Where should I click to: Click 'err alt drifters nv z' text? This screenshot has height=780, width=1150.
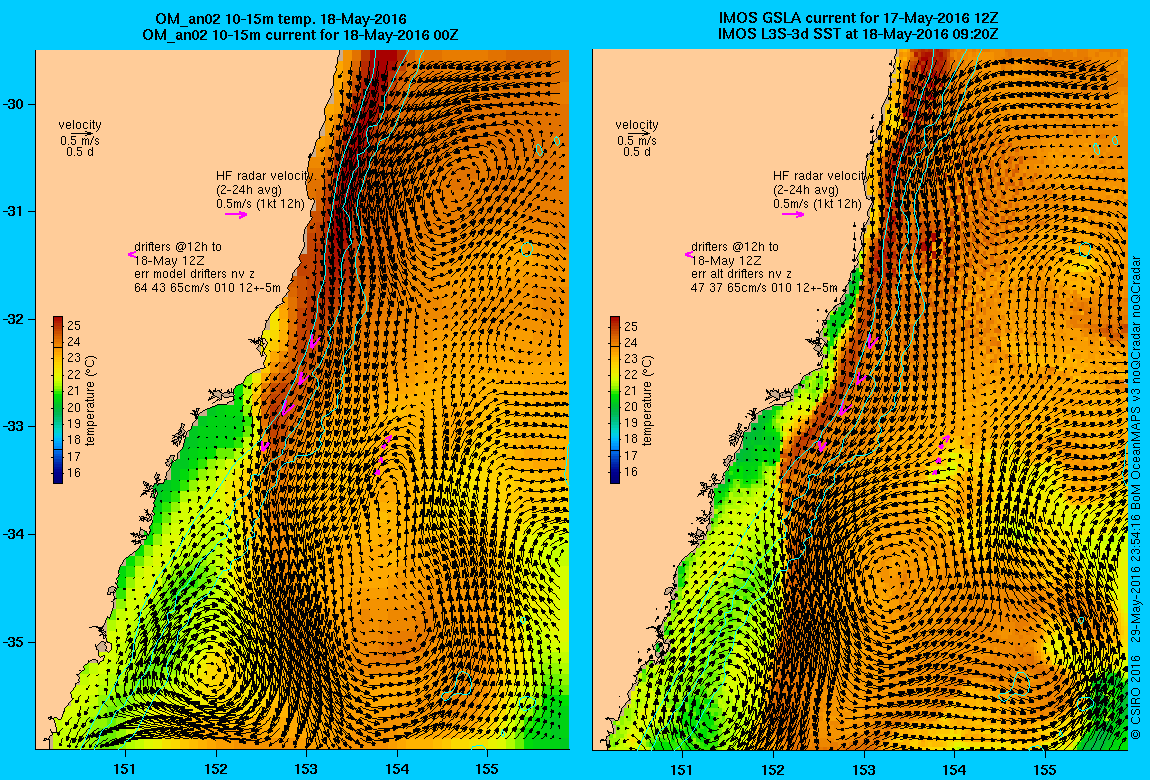click(x=741, y=274)
